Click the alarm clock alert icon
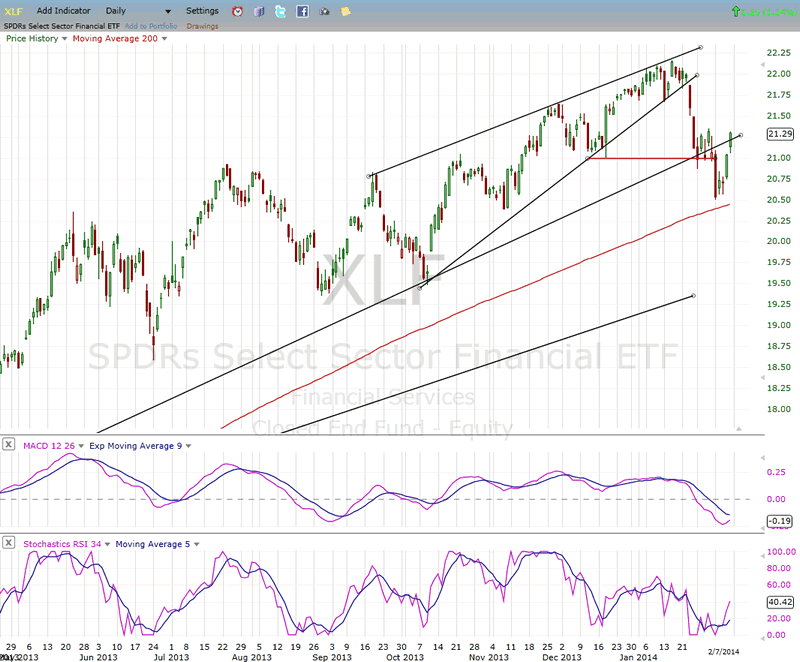Viewport: 800px width, 662px height. tap(237, 11)
